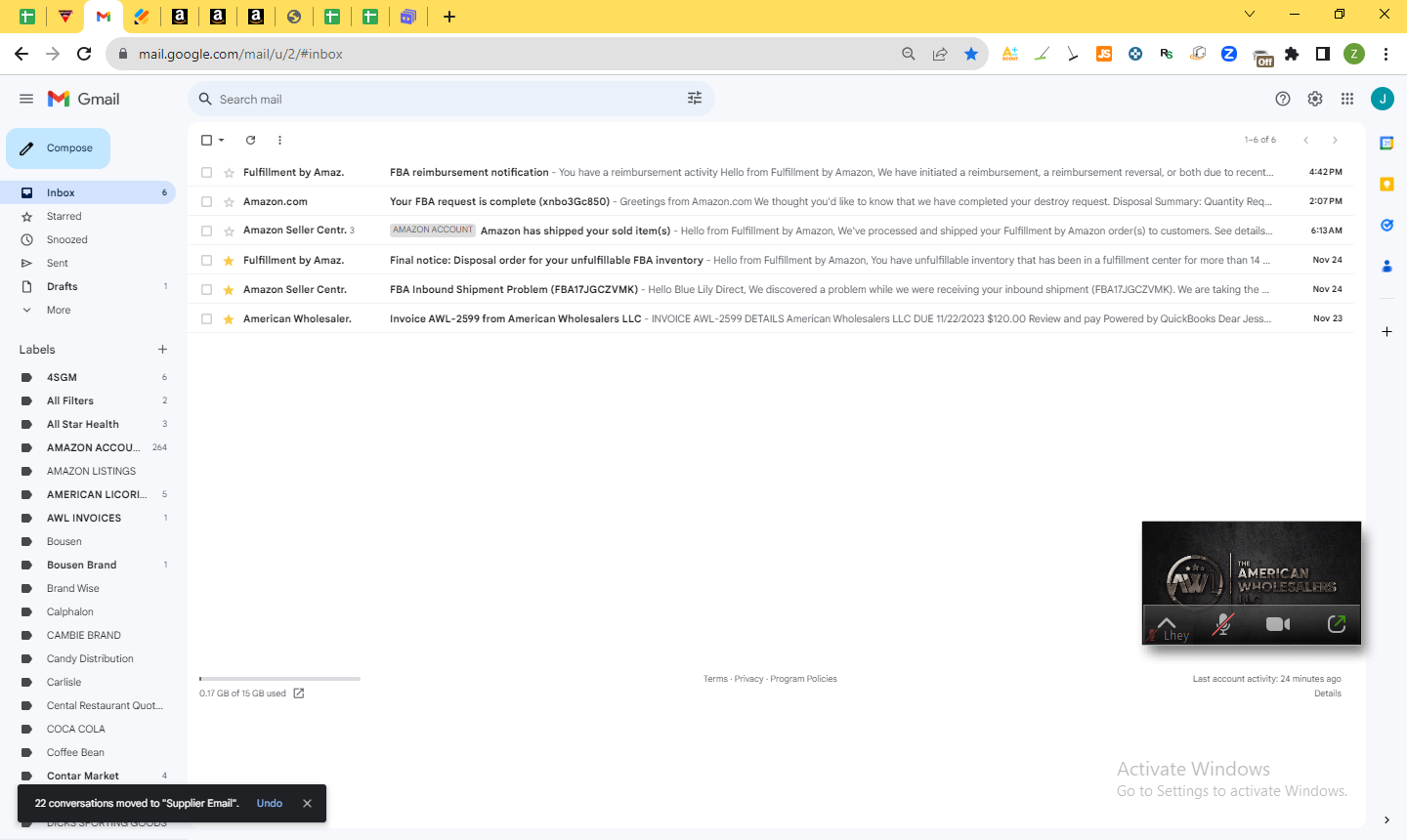The image size is (1407, 840).
Task: Create a new label with plus icon
Action: coord(162,350)
